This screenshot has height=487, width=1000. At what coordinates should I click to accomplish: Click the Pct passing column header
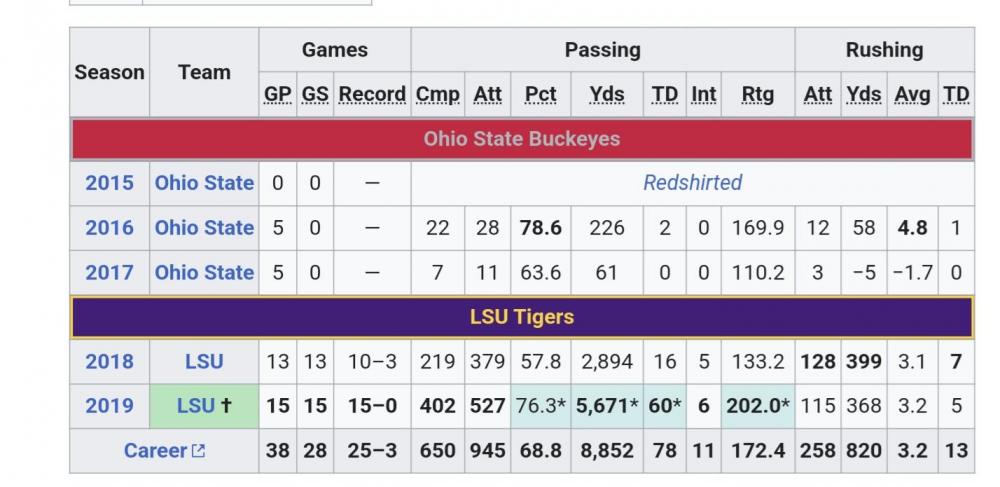pyautogui.click(x=540, y=95)
